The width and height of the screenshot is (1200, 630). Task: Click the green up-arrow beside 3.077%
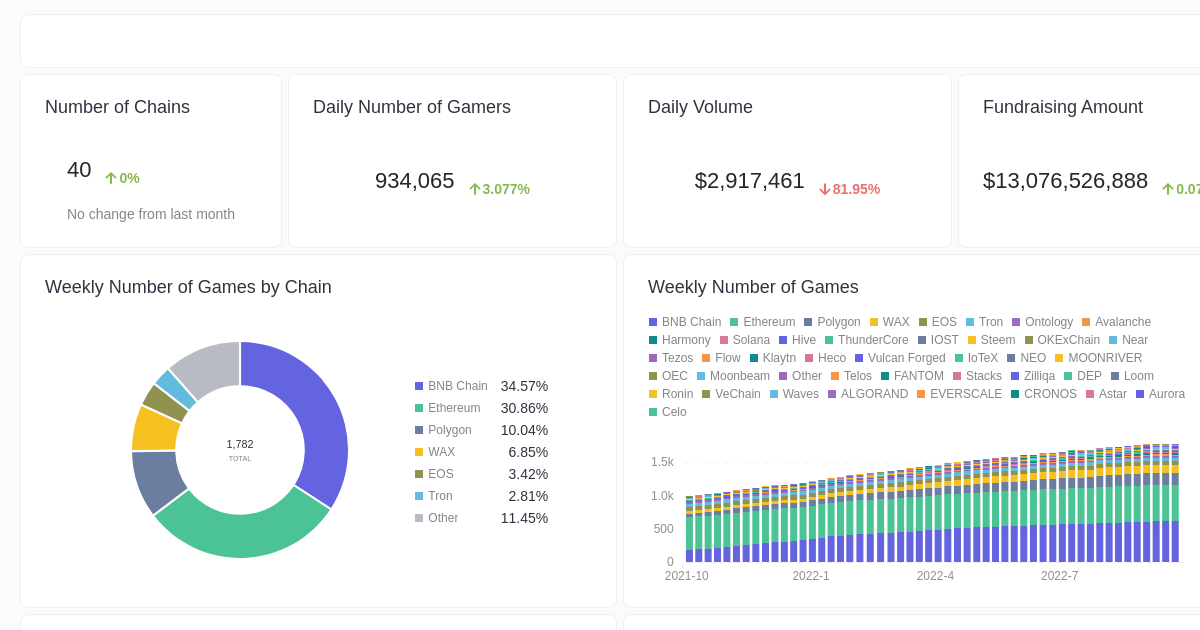pos(473,188)
